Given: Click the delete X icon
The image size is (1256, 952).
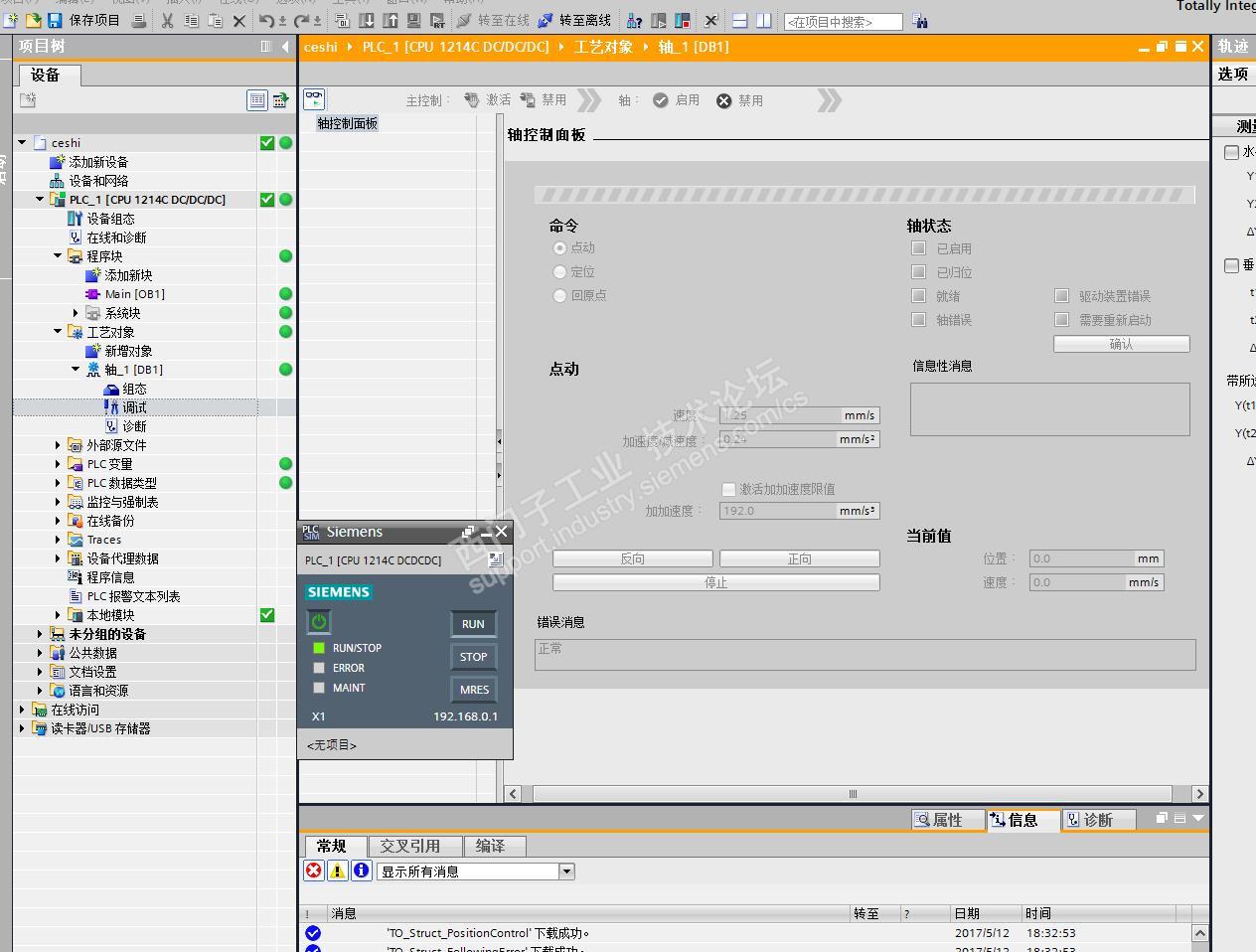Looking at the screenshot, I should click(x=238, y=20).
